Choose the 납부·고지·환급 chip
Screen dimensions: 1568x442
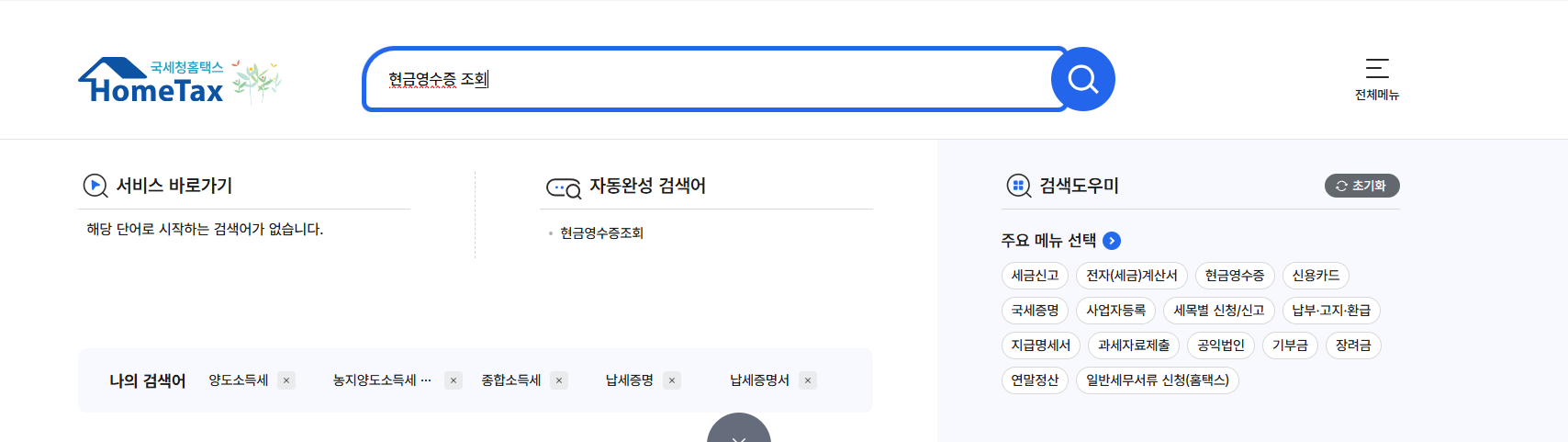(x=1331, y=311)
